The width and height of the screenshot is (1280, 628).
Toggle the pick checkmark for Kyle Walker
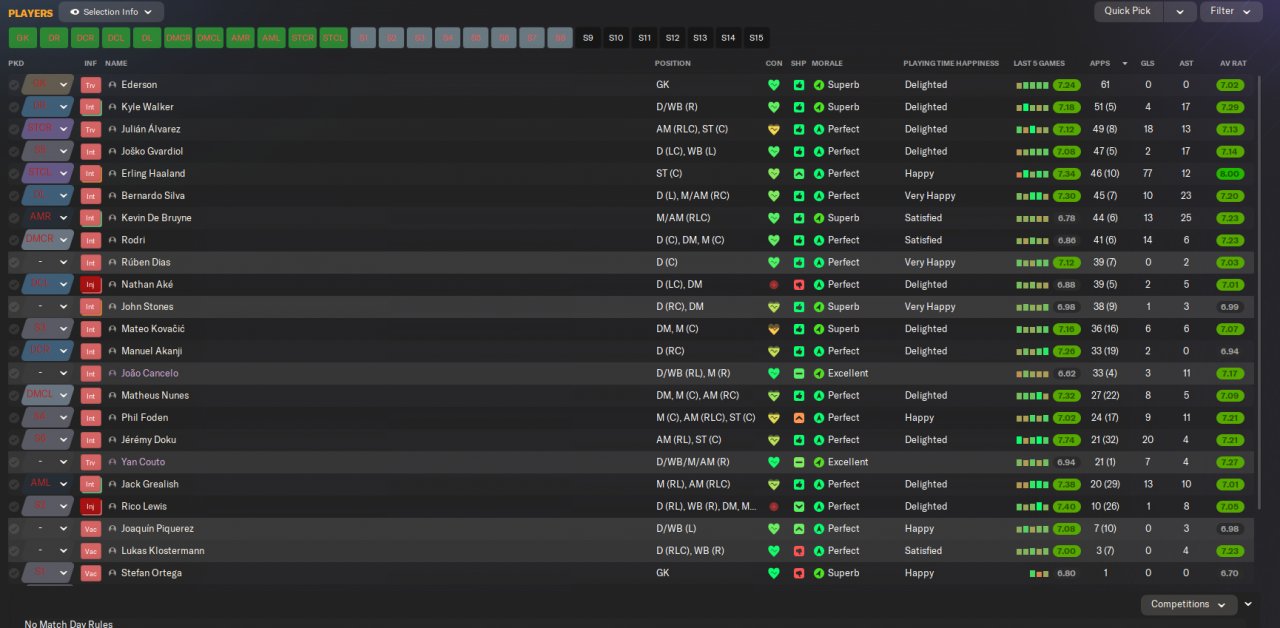(14, 107)
